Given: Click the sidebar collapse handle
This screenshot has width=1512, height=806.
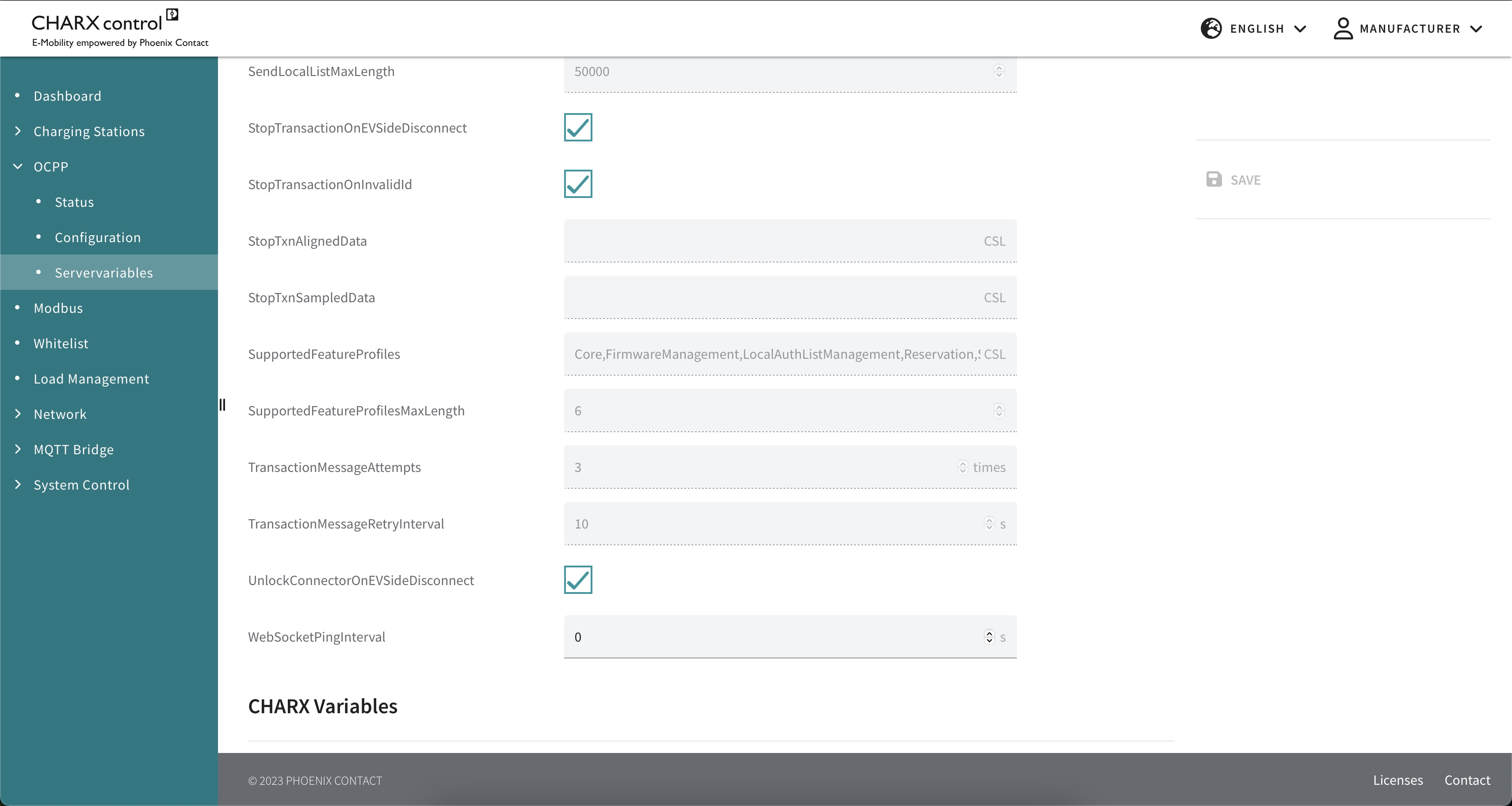Looking at the screenshot, I should (222, 405).
